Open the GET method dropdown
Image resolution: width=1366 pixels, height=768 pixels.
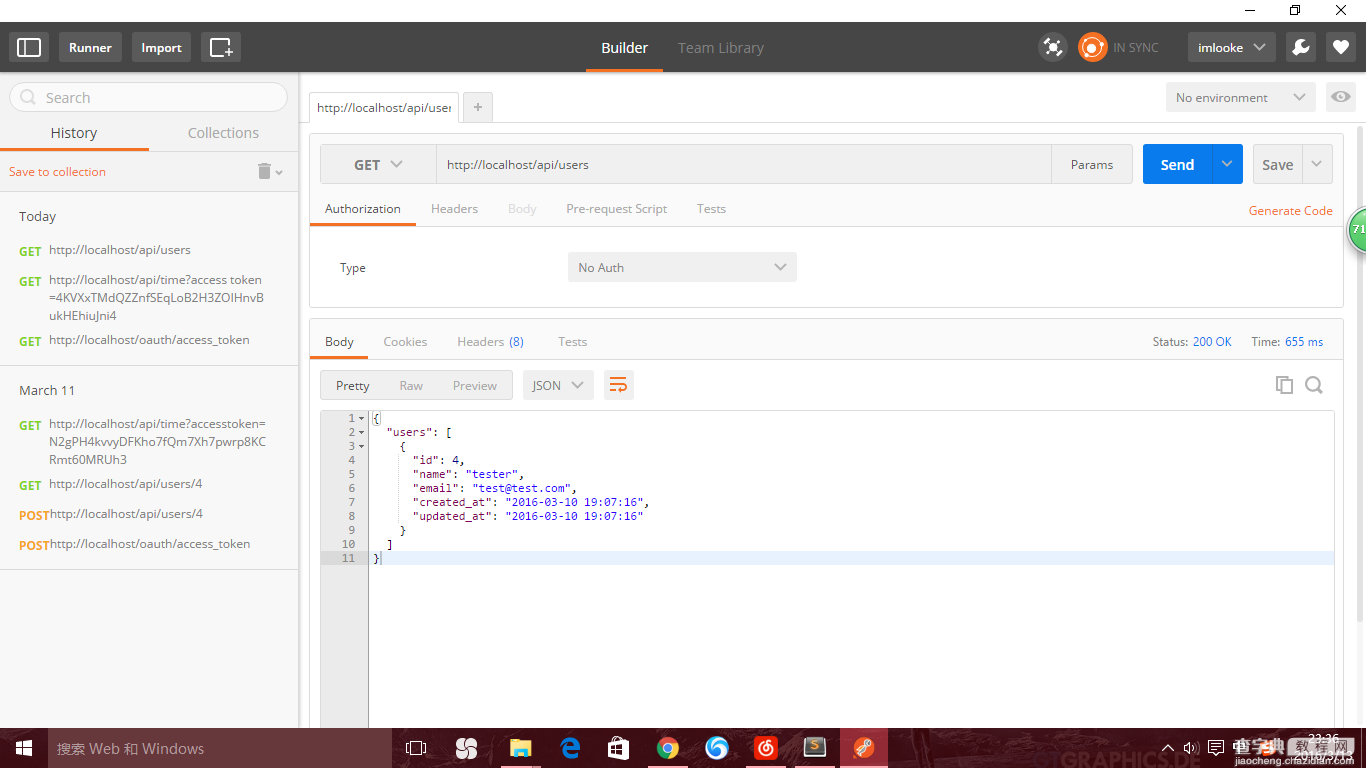378,164
